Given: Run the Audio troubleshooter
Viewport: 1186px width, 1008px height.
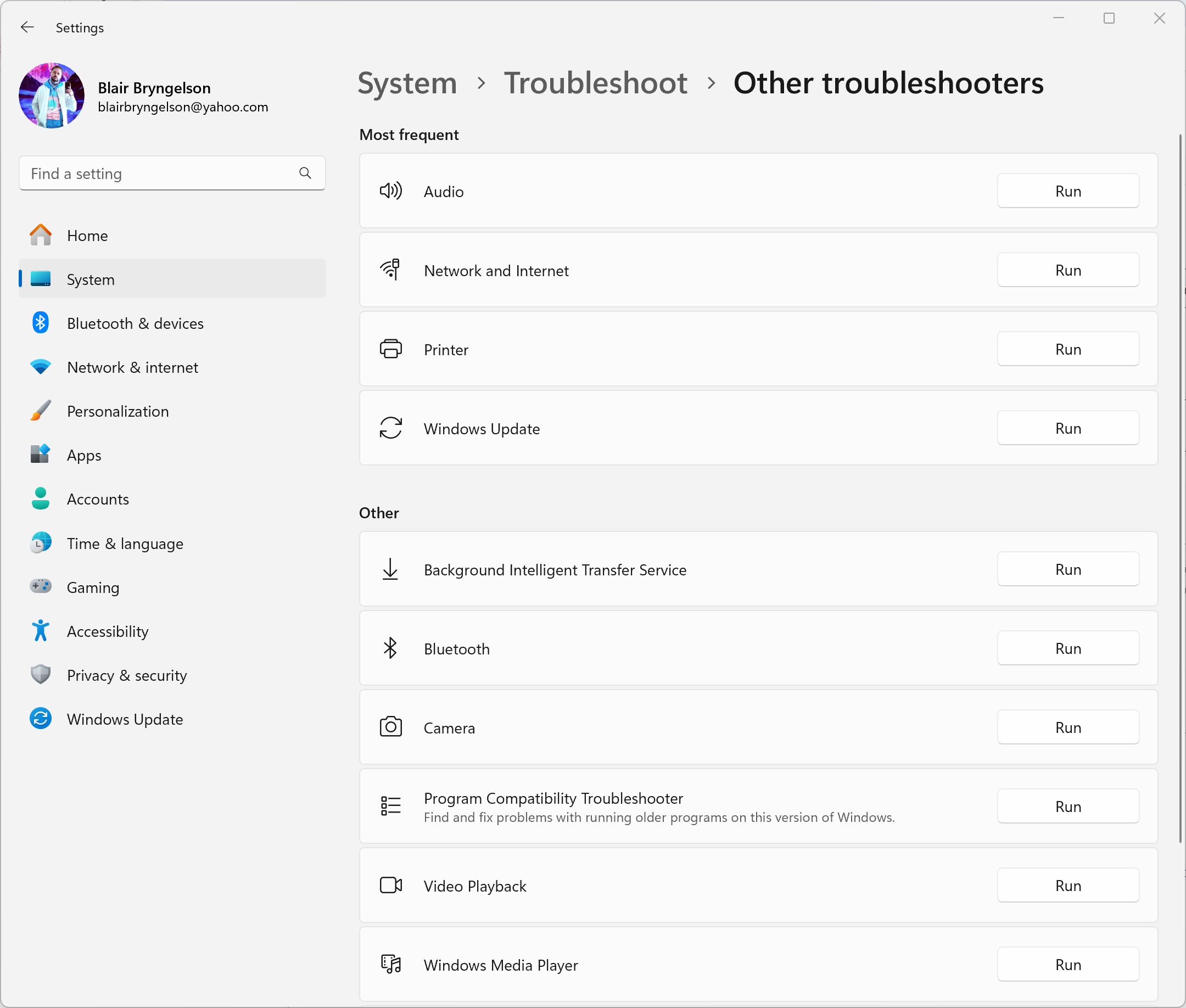Looking at the screenshot, I should (1067, 191).
